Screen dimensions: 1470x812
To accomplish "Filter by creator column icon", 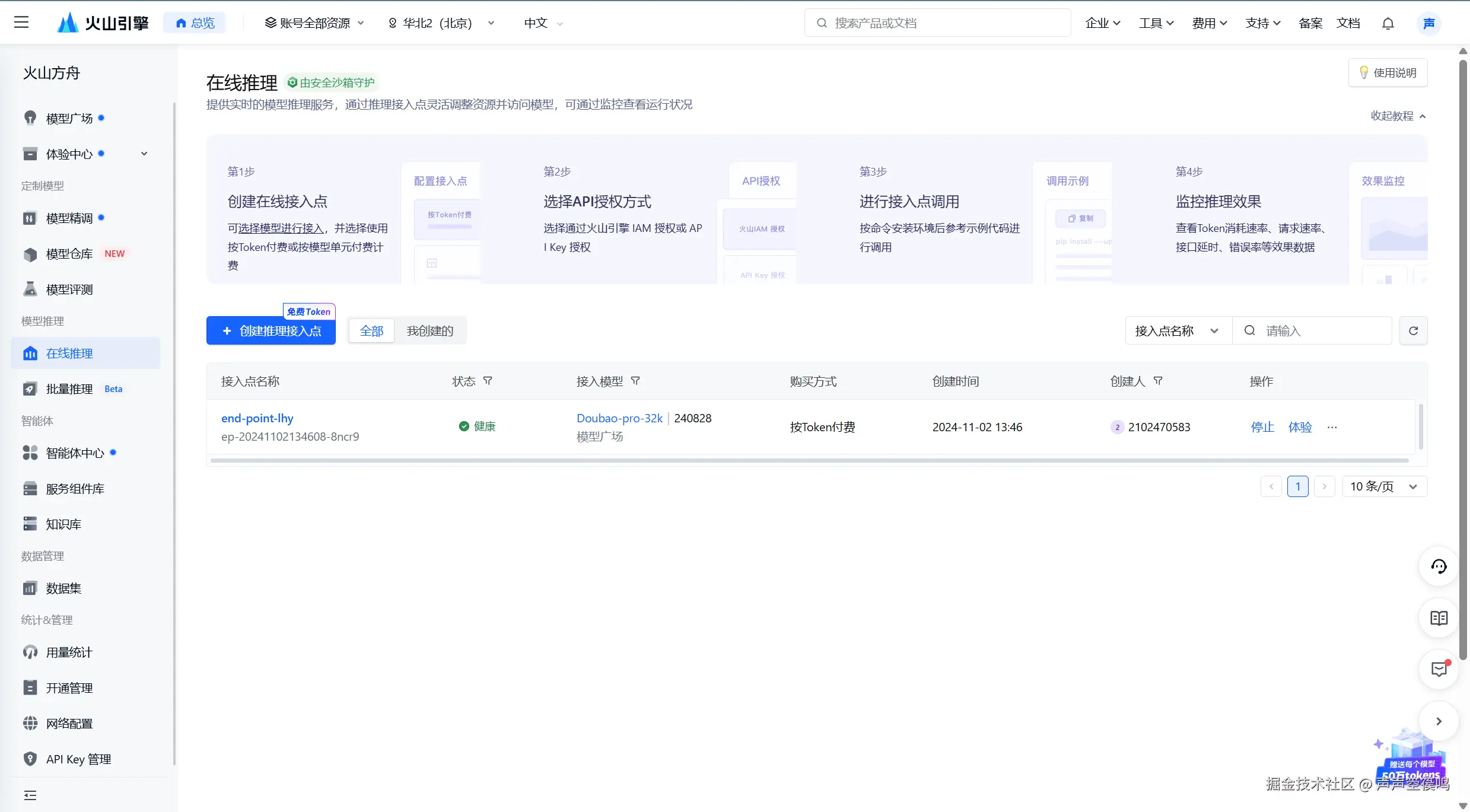I will click(1158, 381).
